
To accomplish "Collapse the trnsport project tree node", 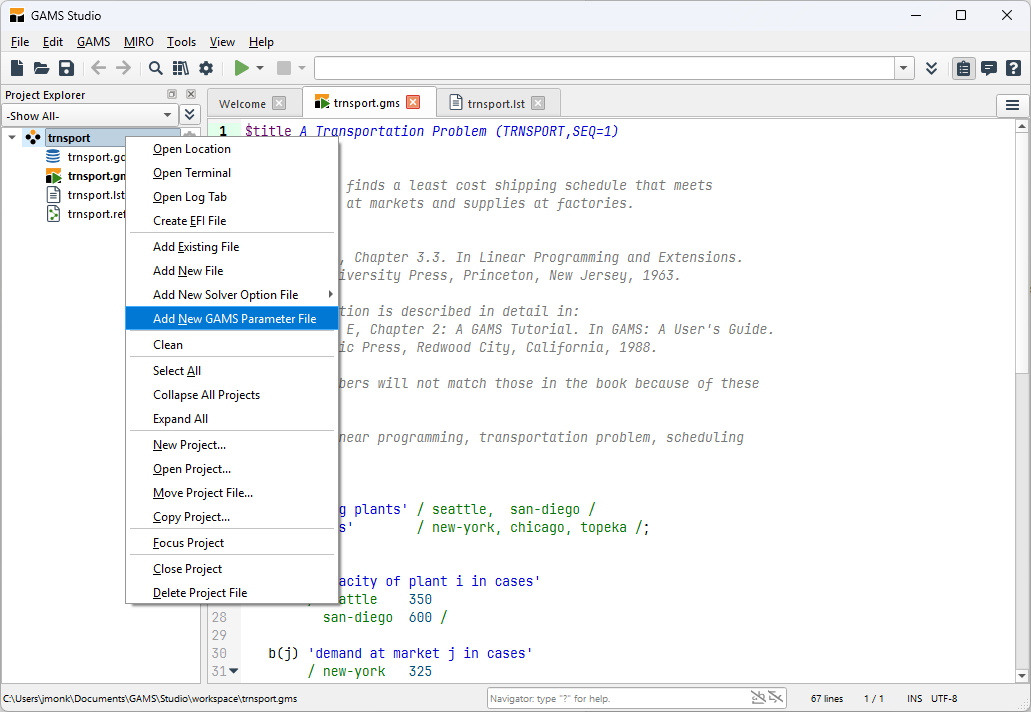I will pos(12,138).
